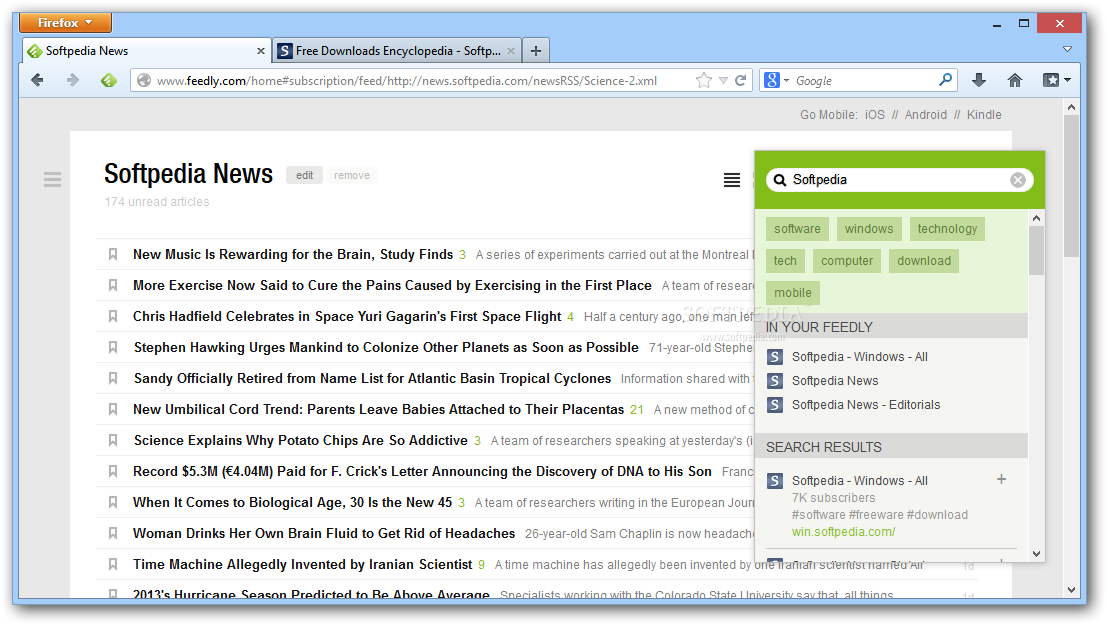
Task: Open the URL history dropdown arrow
Action: click(x=723, y=81)
